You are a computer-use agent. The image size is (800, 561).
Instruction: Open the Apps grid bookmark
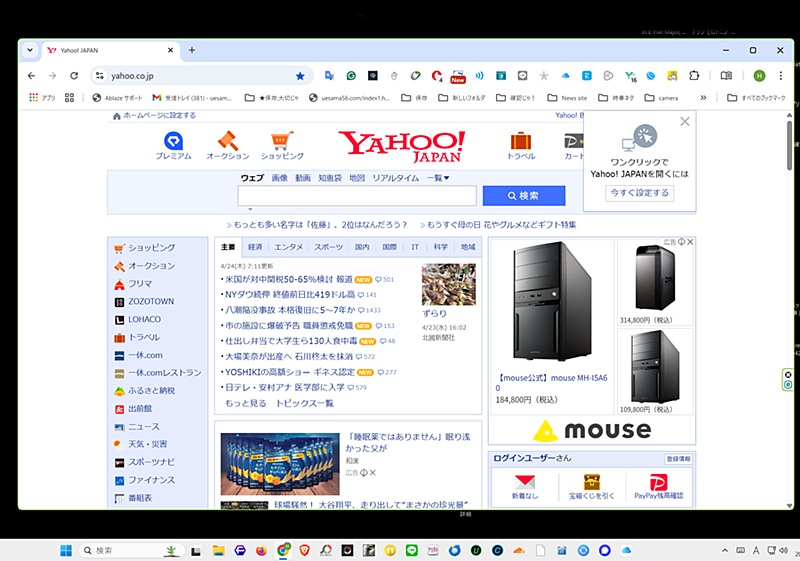pyautogui.click(x=42, y=97)
